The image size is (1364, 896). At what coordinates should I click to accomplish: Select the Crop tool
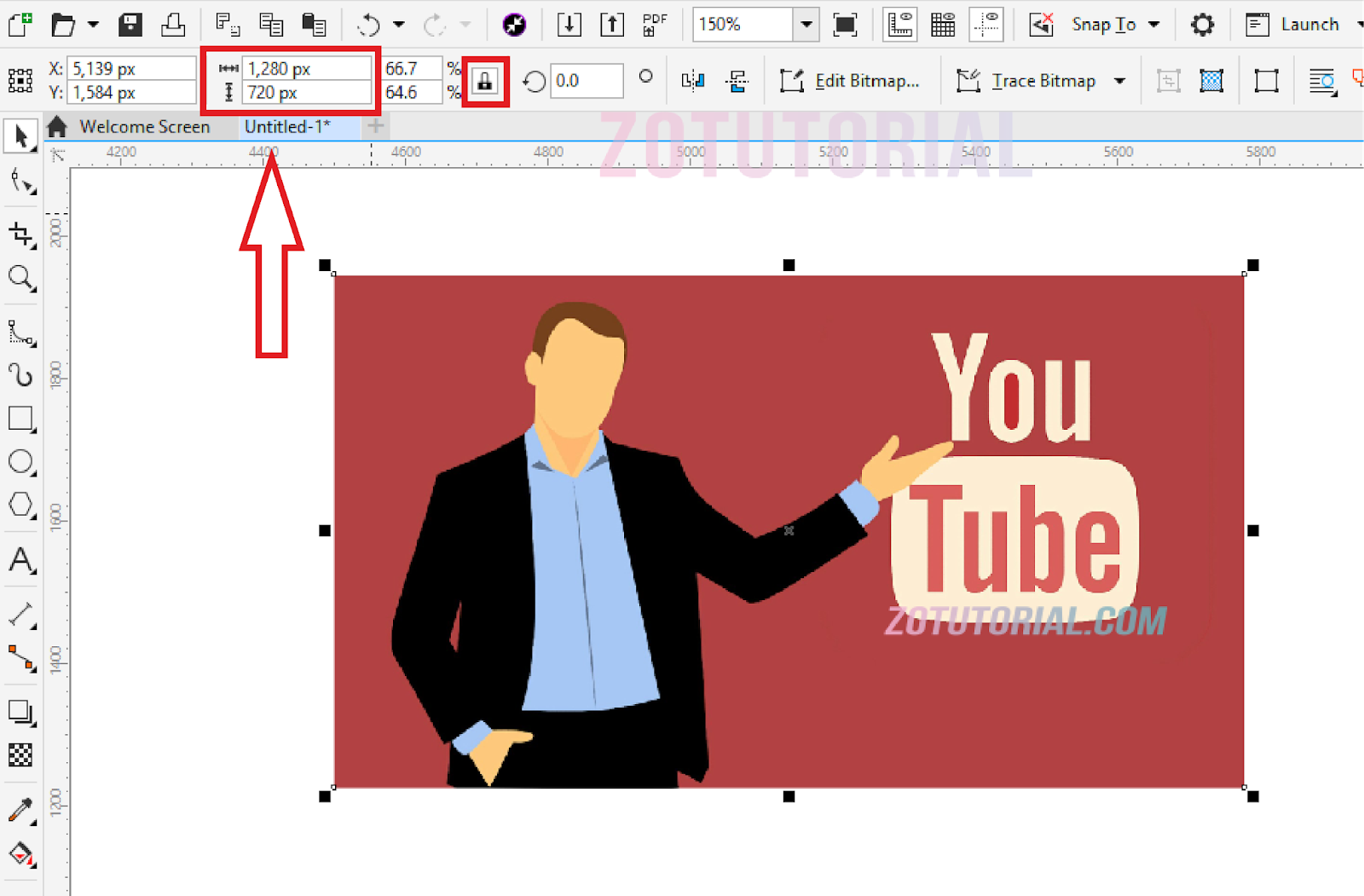click(x=21, y=234)
